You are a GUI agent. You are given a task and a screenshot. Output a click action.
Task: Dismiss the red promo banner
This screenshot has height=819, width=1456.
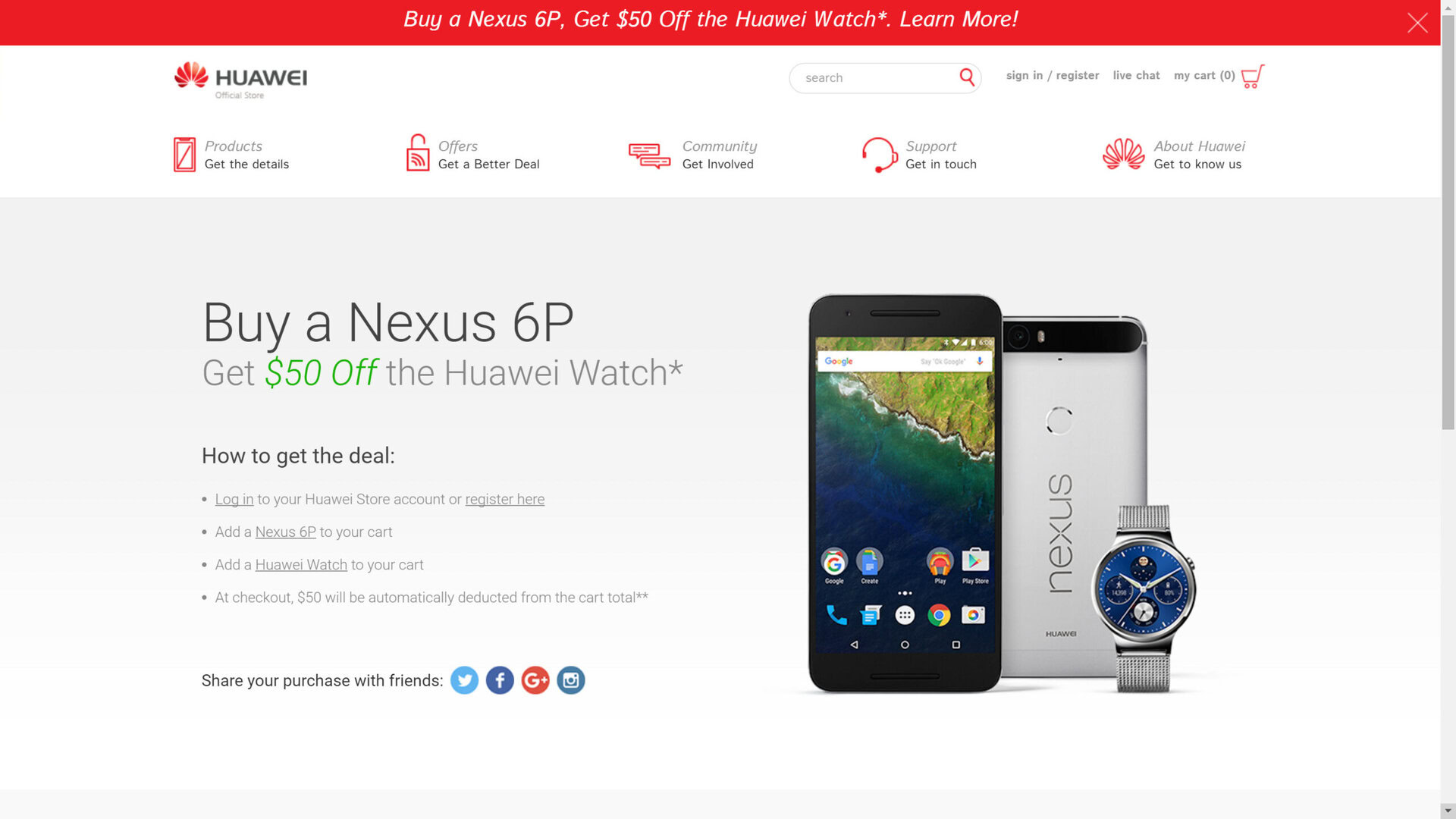(1417, 23)
